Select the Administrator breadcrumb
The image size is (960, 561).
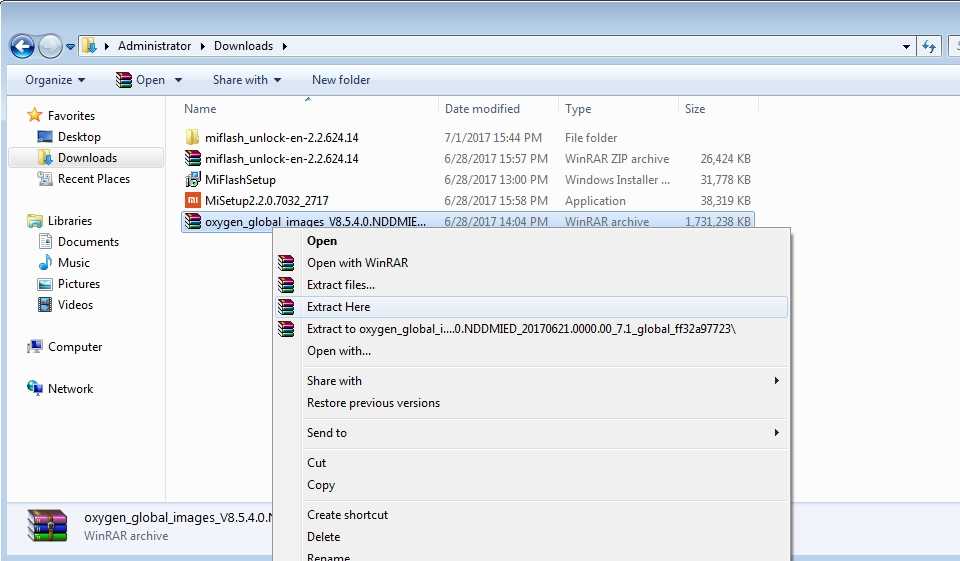(154, 46)
